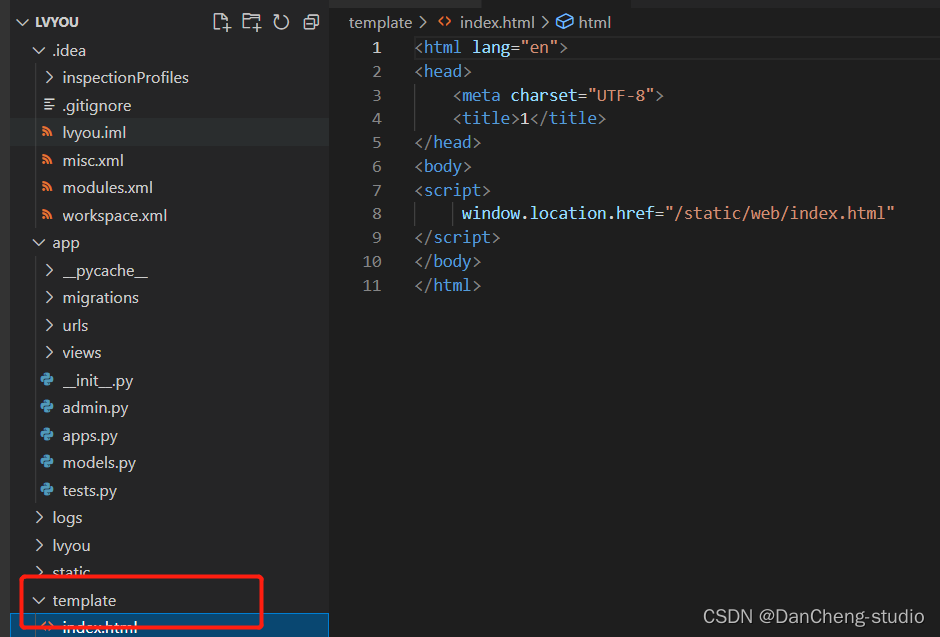Click line number 11 in the gutter
The image size is (940, 637).
tap(372, 285)
